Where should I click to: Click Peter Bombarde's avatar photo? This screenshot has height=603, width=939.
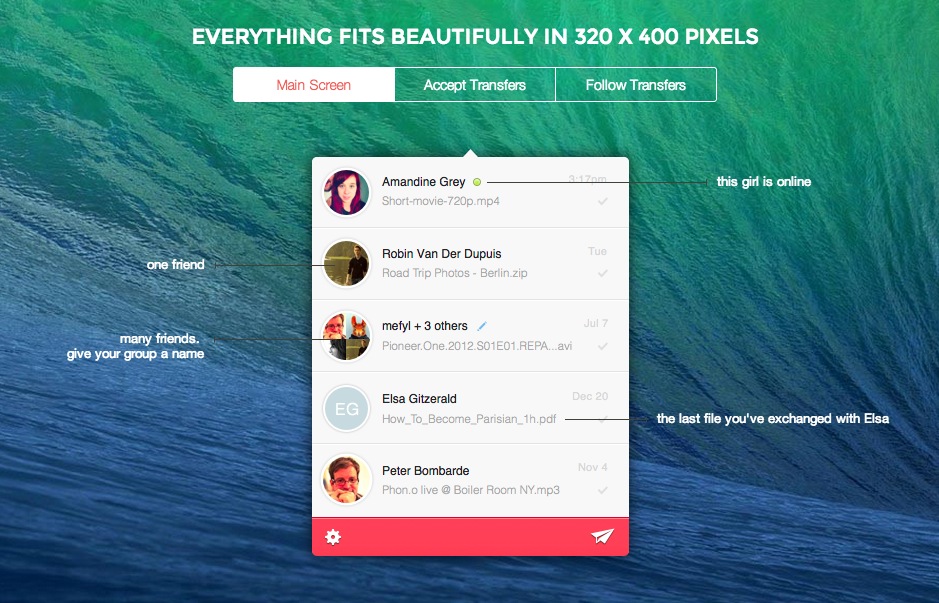346,479
